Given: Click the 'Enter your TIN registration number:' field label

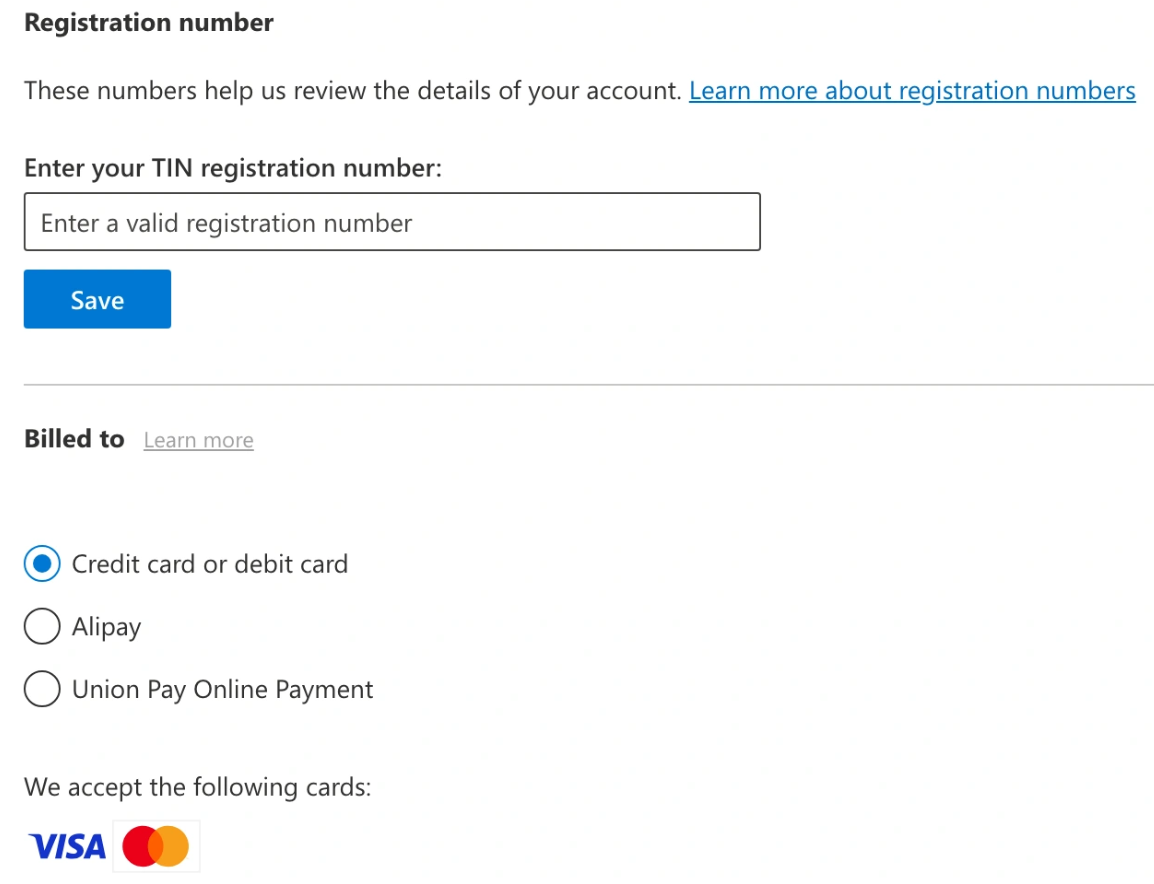Looking at the screenshot, I should 233,168.
